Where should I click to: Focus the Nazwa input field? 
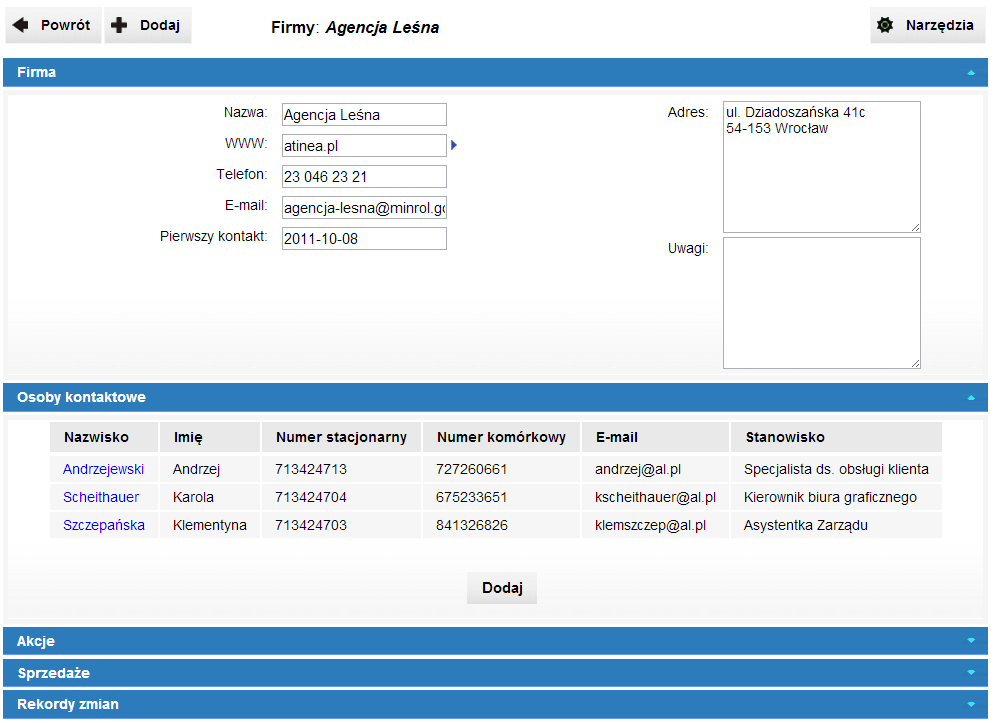click(364, 115)
